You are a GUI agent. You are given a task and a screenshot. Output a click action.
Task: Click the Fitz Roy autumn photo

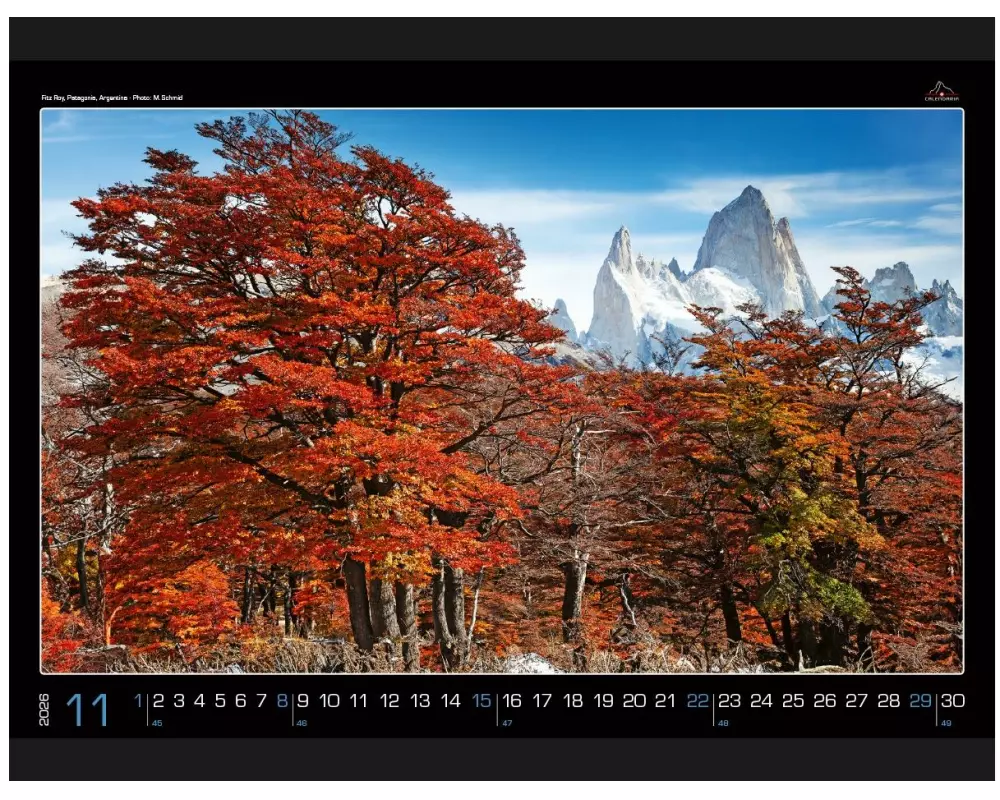(x=501, y=390)
